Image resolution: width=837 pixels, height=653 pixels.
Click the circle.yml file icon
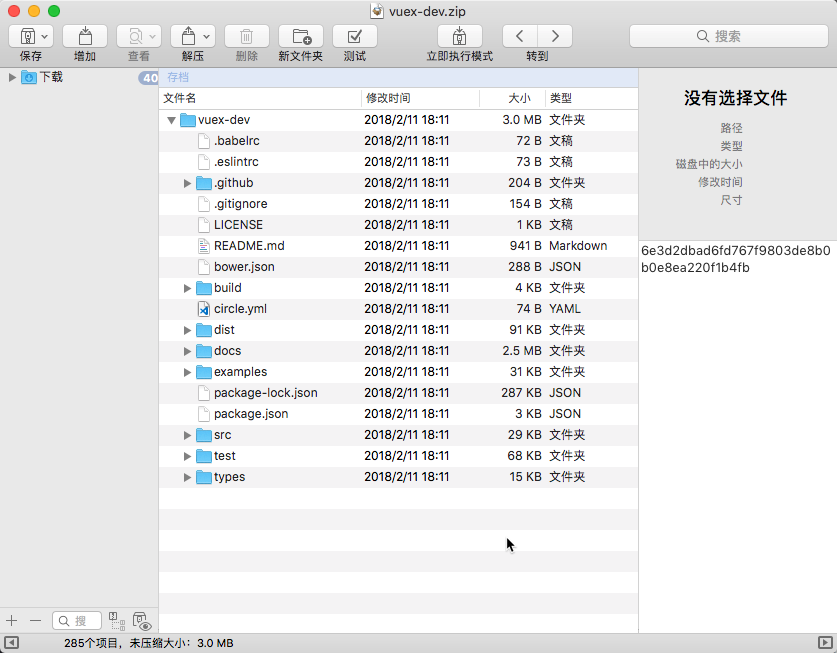click(203, 309)
